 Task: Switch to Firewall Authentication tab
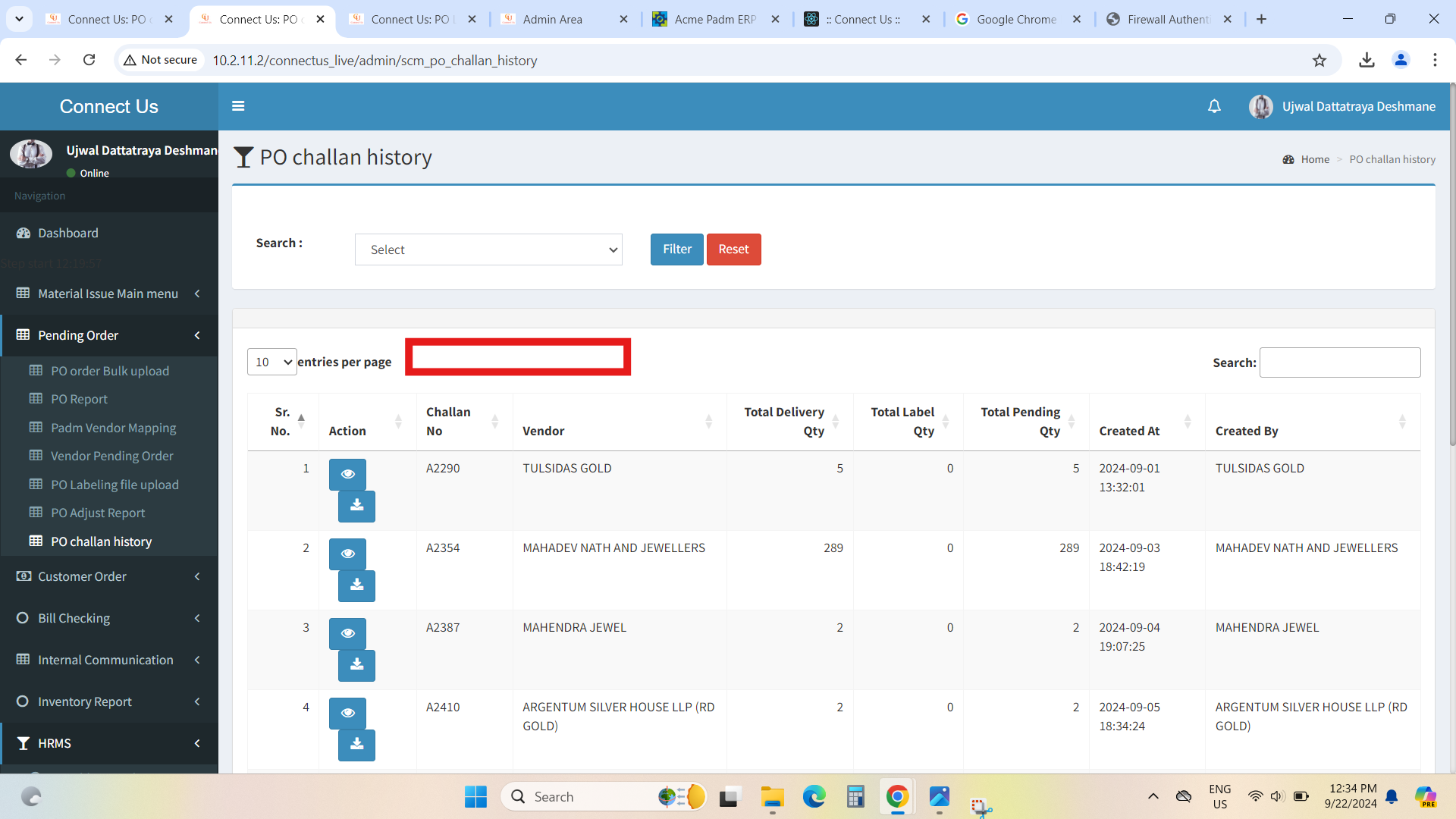pos(1170,19)
